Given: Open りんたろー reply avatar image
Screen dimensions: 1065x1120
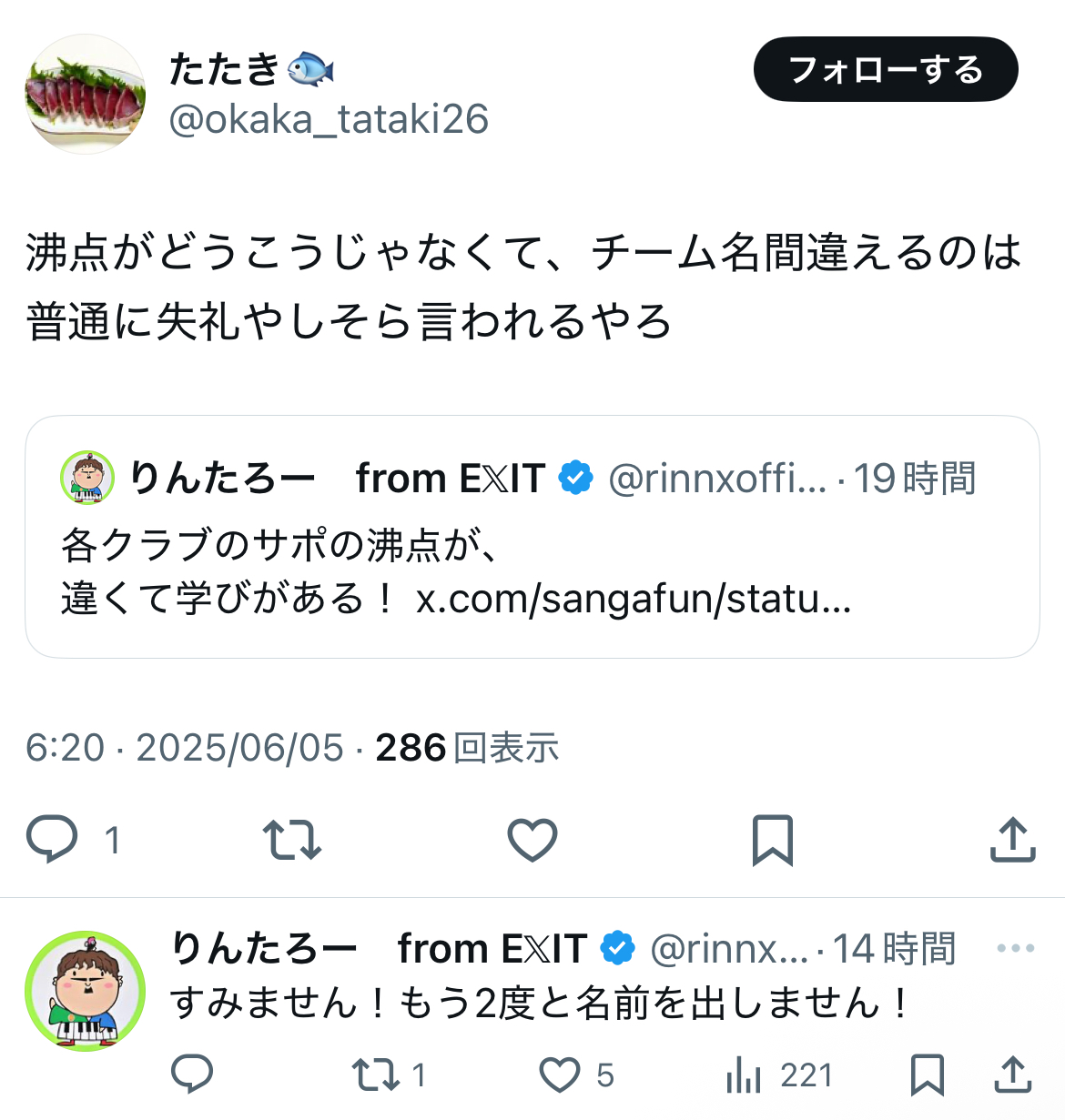Looking at the screenshot, I should pos(85,991).
